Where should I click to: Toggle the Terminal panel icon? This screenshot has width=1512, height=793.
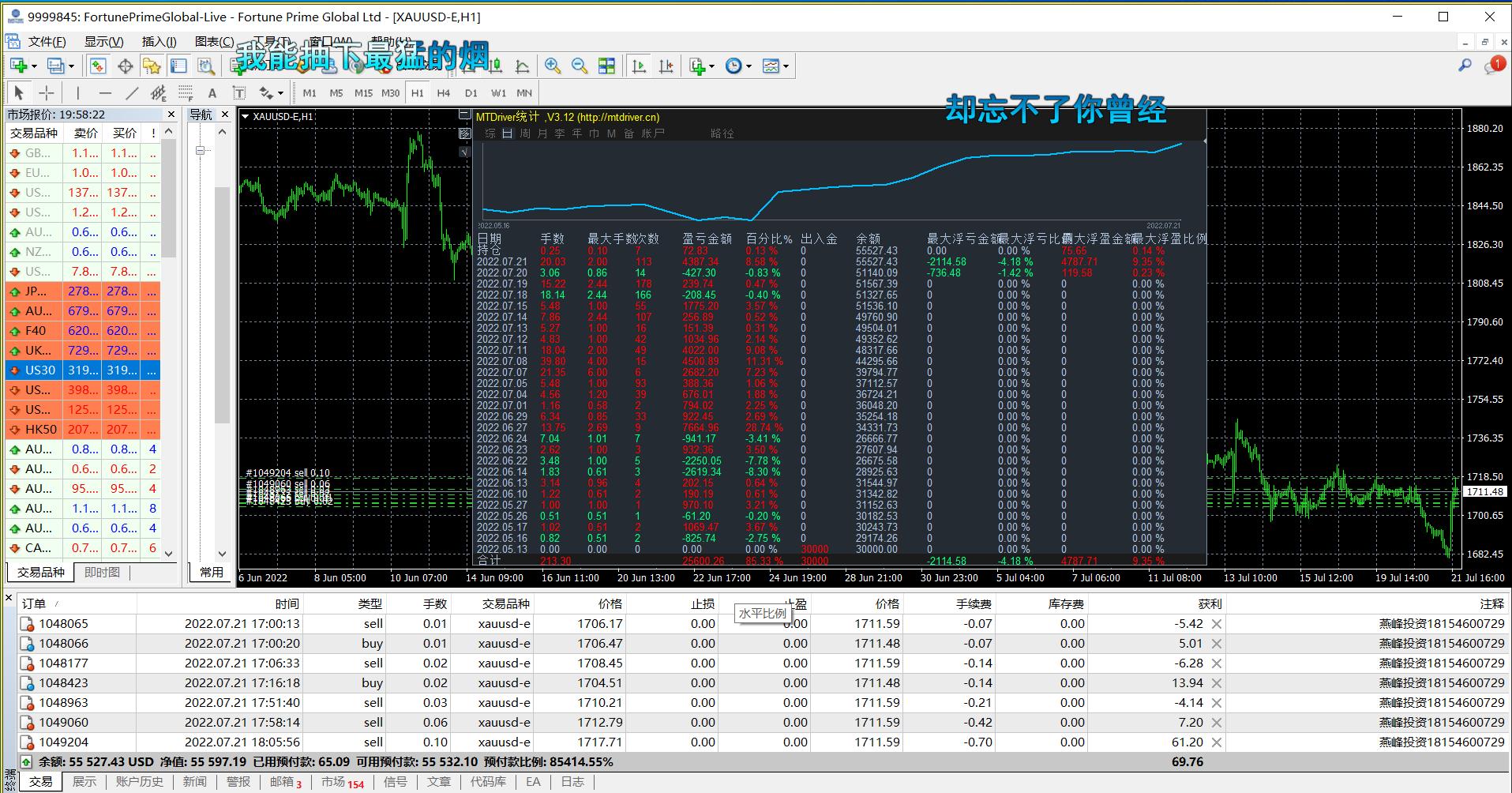(178, 66)
